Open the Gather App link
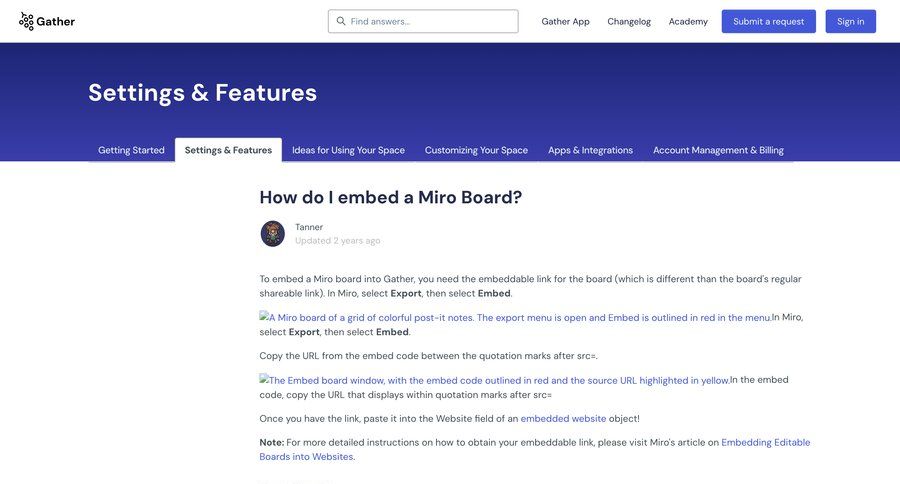Image resolution: width=900 pixels, height=484 pixels. click(565, 21)
